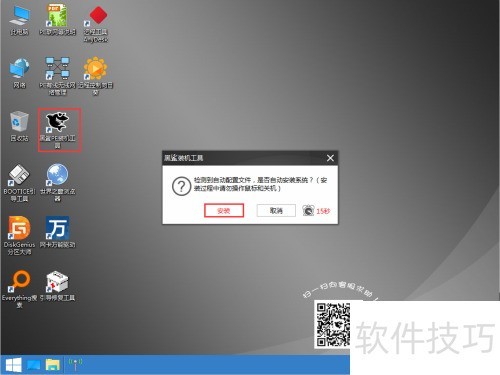Click the question mark icon in dialog
The image size is (500, 375).
[x=181, y=186]
